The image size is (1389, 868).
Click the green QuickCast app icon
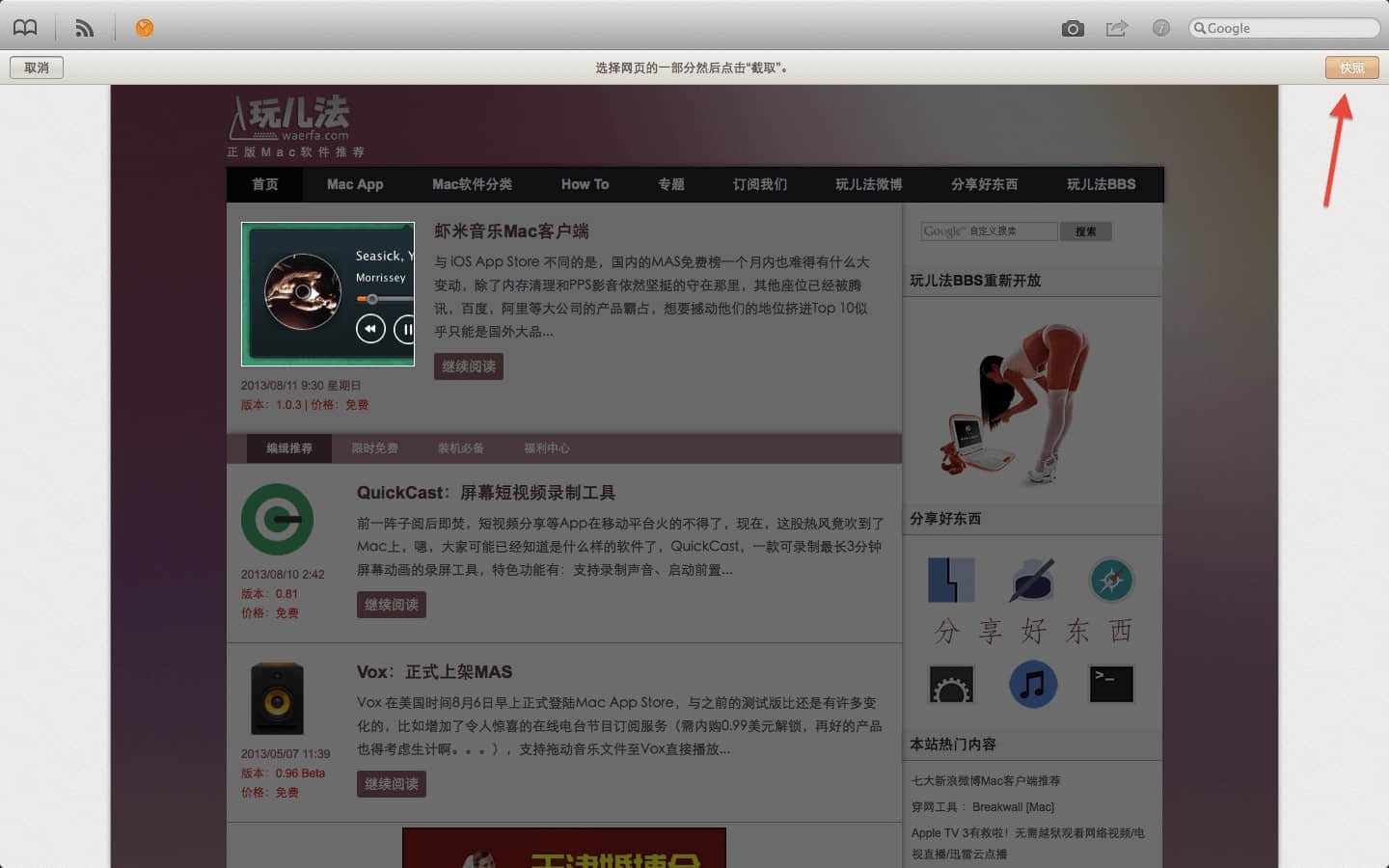pyautogui.click(x=278, y=519)
